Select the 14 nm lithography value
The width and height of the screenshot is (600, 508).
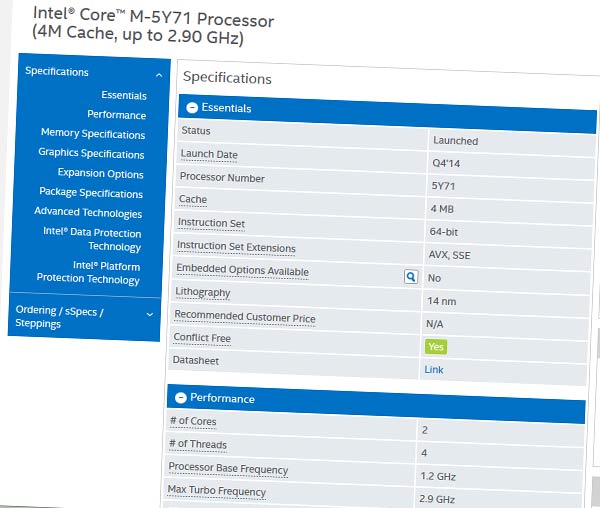click(x=442, y=301)
